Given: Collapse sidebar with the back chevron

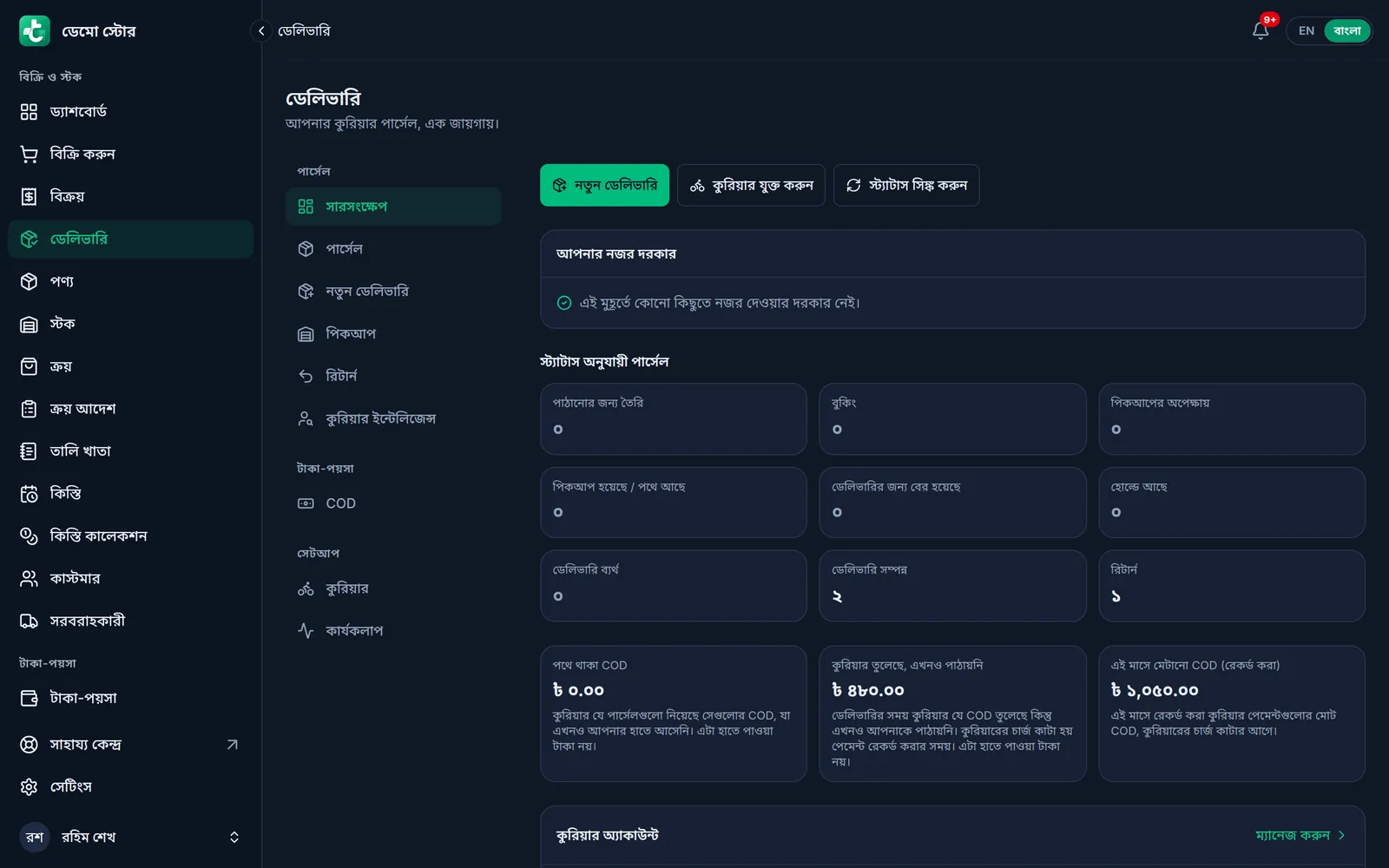Looking at the screenshot, I should (x=261, y=30).
